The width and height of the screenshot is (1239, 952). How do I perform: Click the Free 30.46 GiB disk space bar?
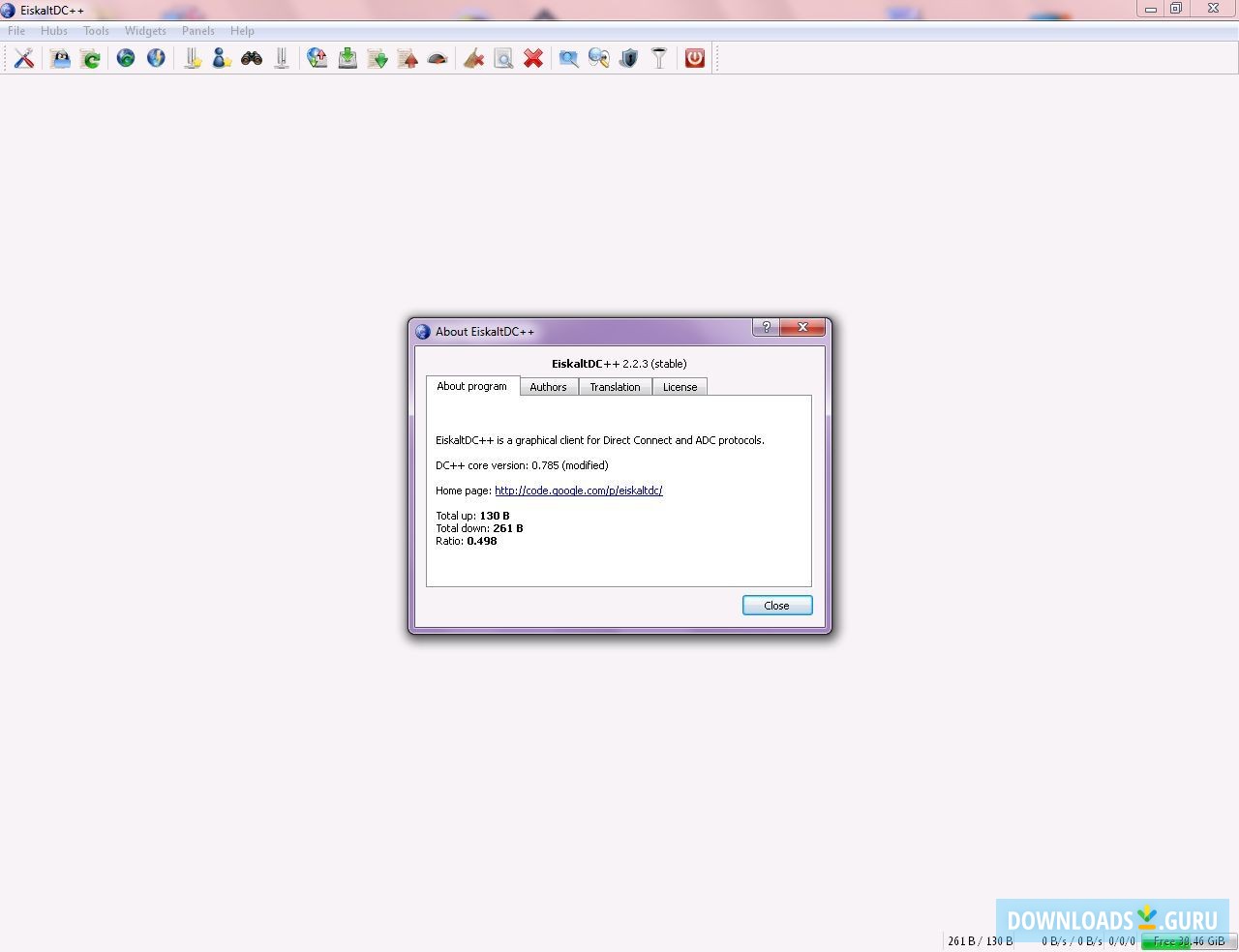1190,941
